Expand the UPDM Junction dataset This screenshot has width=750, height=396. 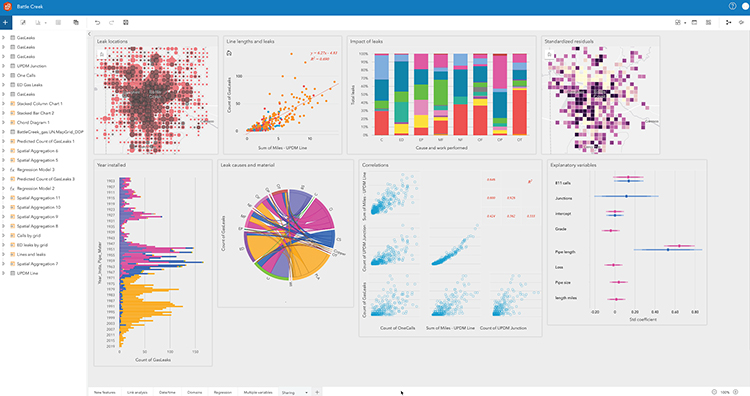pos(3,66)
